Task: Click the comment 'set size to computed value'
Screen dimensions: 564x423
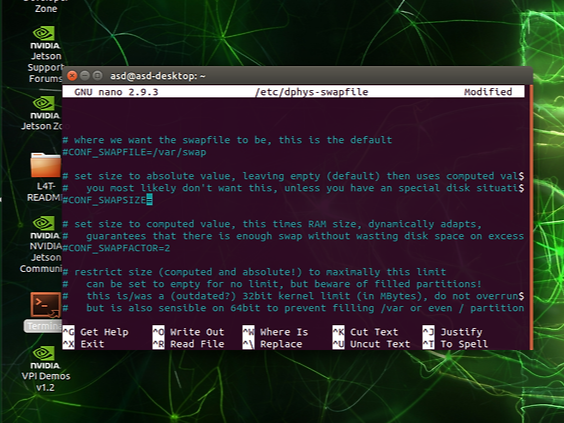Action: [x=155, y=224]
